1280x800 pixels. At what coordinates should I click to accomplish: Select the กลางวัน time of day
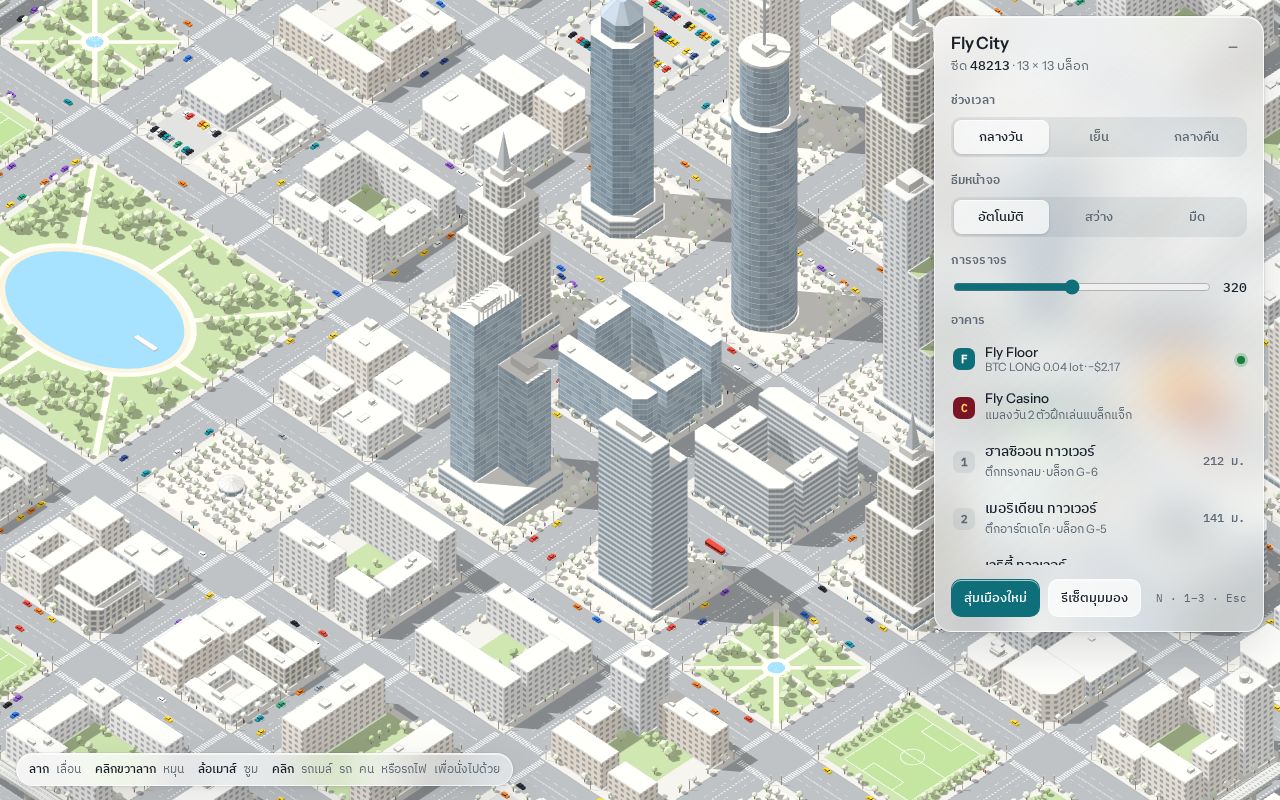(x=1001, y=137)
